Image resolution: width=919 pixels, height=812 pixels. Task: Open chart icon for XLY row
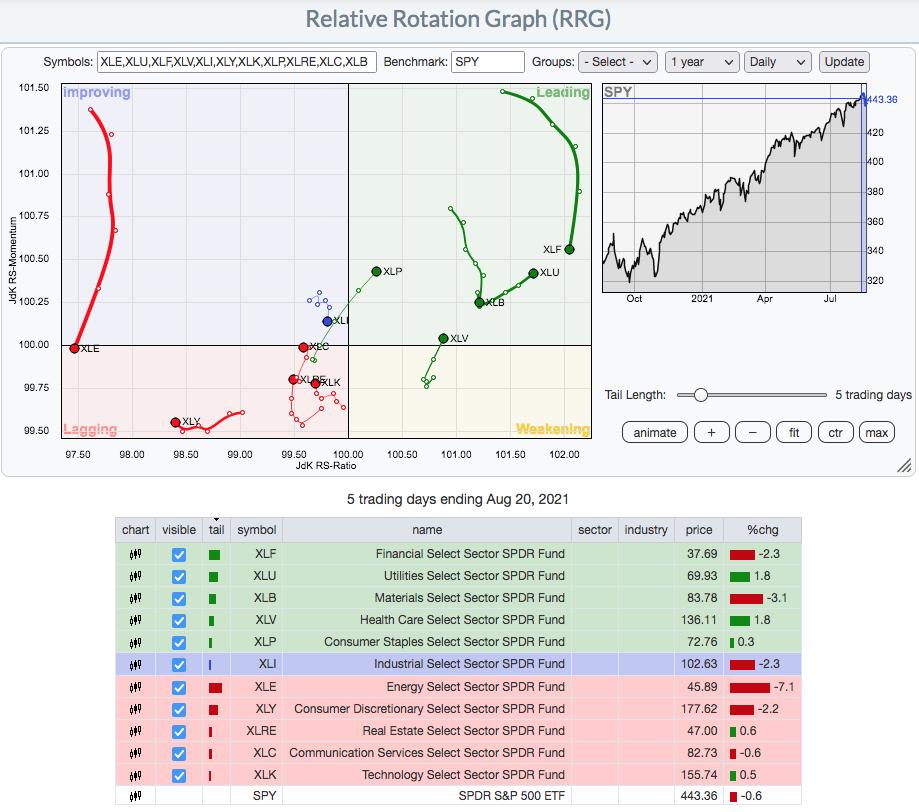point(135,709)
